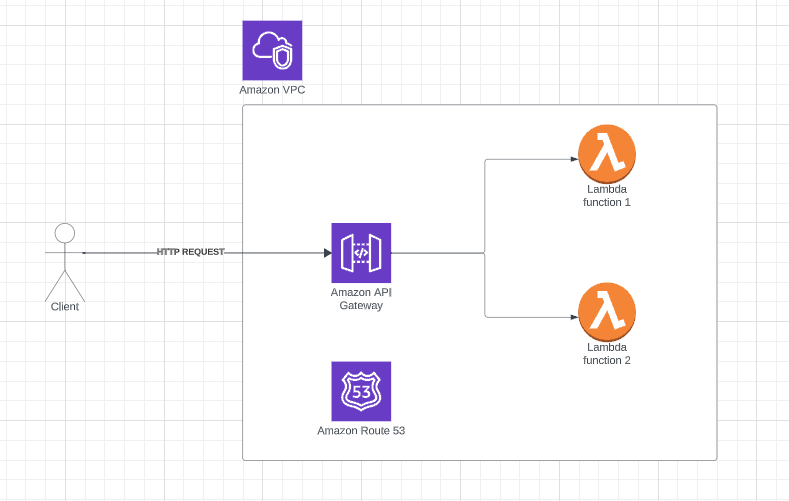
Task: Select the Lambda function 1 orange icon
Action: click(607, 154)
